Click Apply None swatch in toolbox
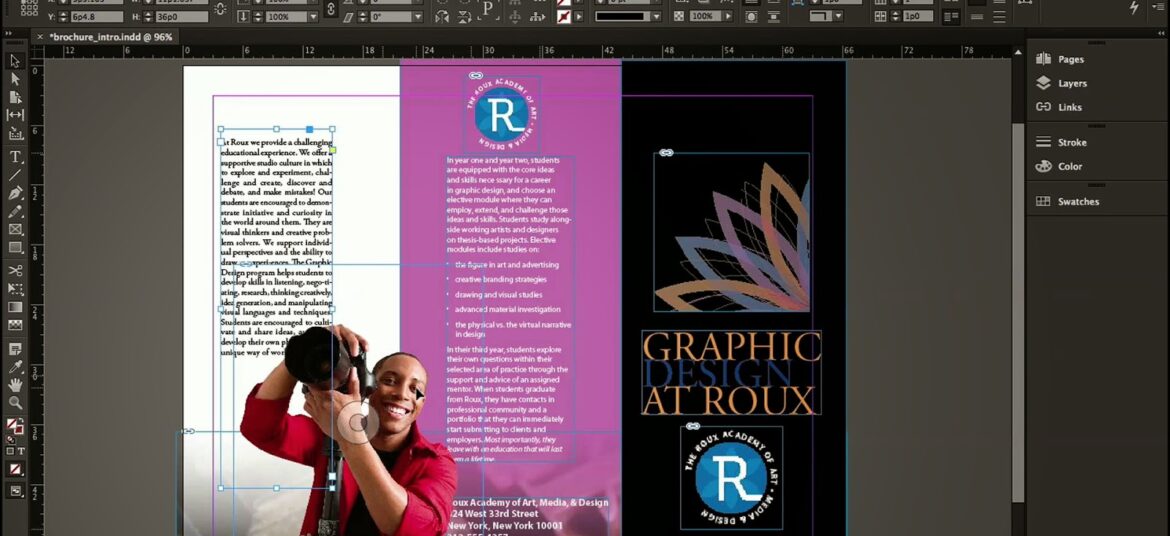The image size is (1170, 536). [x=15, y=470]
